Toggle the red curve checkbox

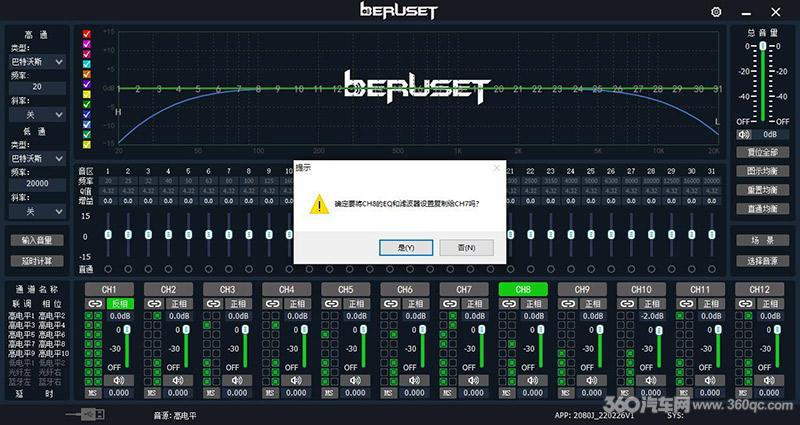[87, 34]
